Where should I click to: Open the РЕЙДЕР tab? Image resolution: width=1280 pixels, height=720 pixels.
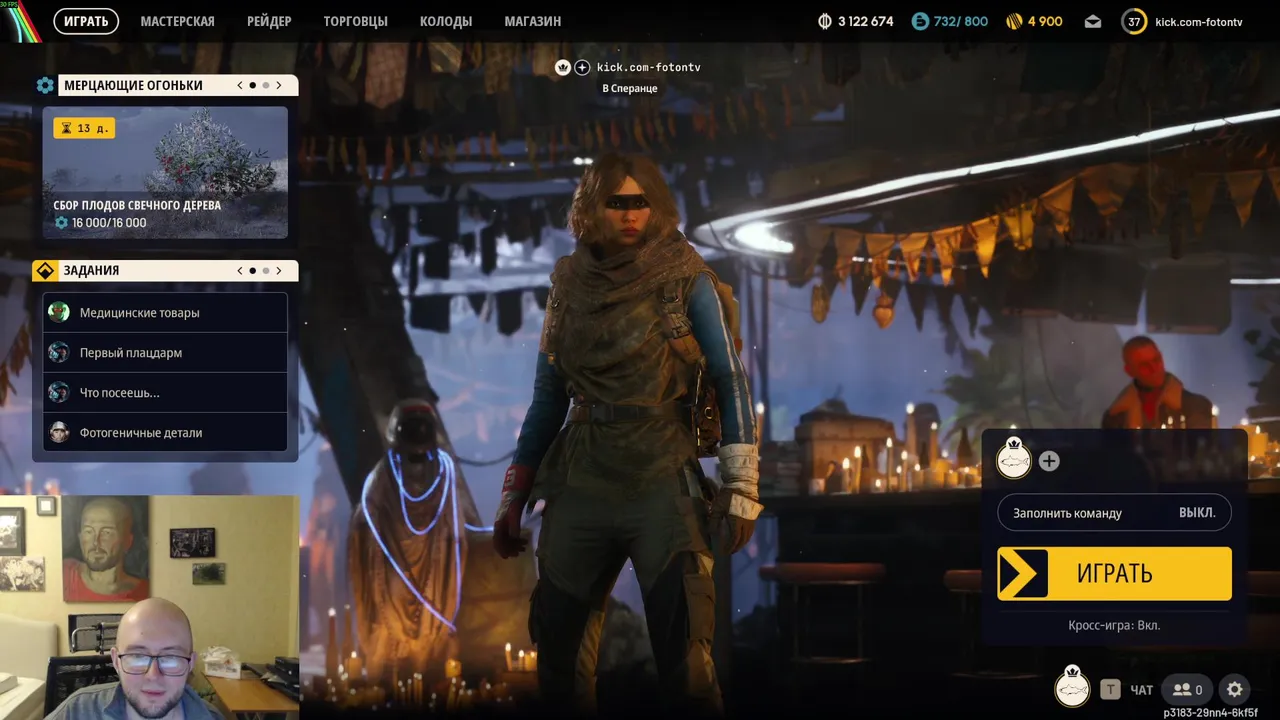pyautogui.click(x=269, y=21)
